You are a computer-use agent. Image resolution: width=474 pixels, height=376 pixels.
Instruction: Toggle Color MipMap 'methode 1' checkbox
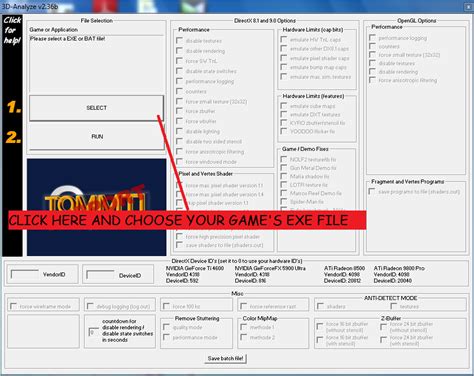tap(244, 327)
